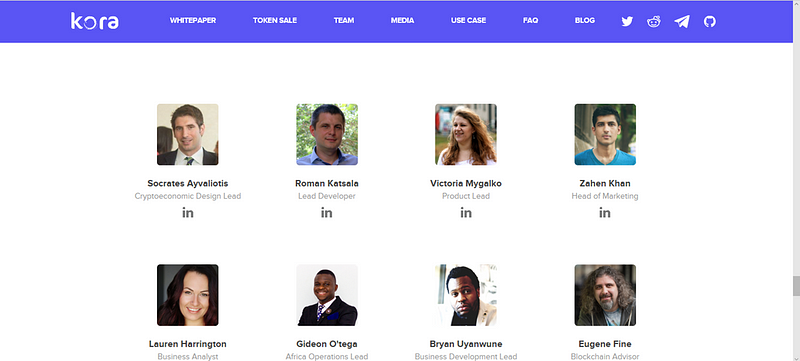Click the Kora logo
The image size is (800, 361).
pyautogui.click(x=95, y=21)
